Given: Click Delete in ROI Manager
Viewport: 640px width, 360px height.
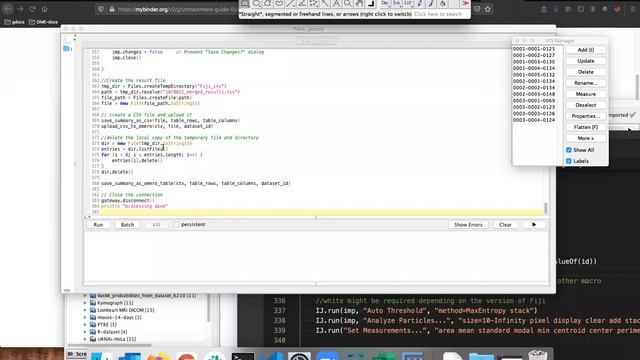Looking at the screenshot, I should [x=586, y=72].
